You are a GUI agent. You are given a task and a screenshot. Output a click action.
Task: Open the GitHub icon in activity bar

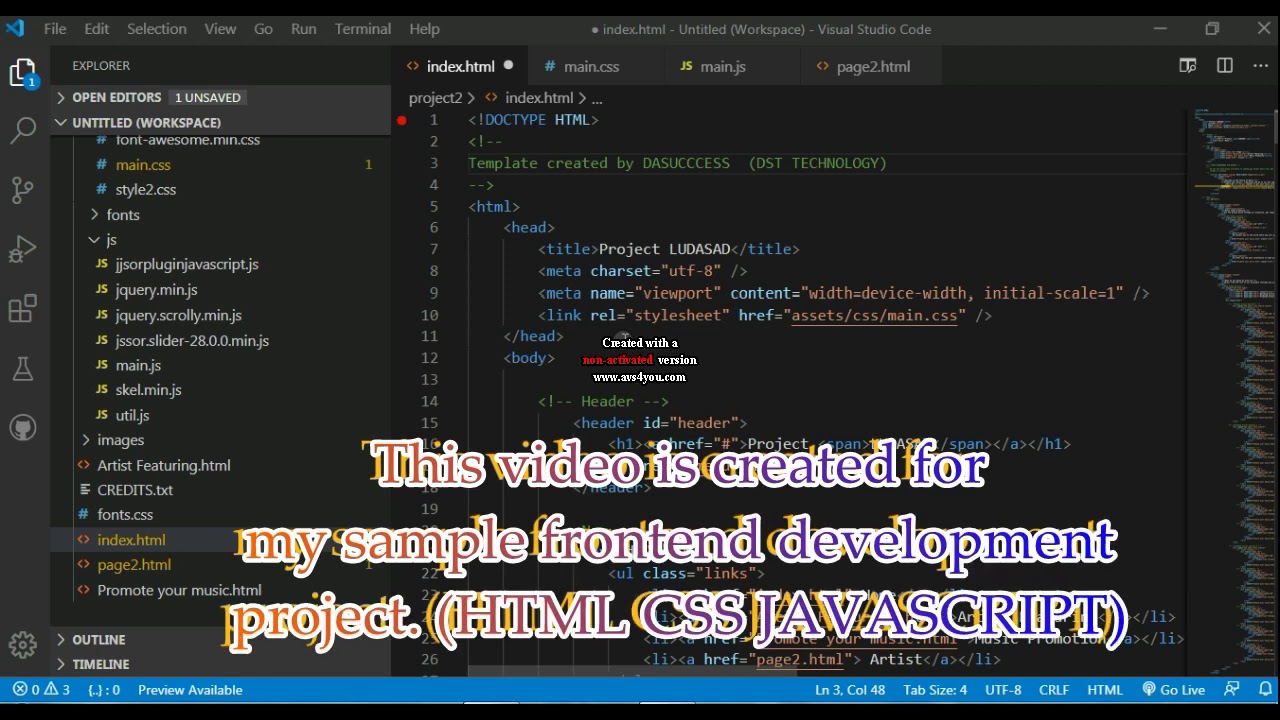(x=23, y=429)
